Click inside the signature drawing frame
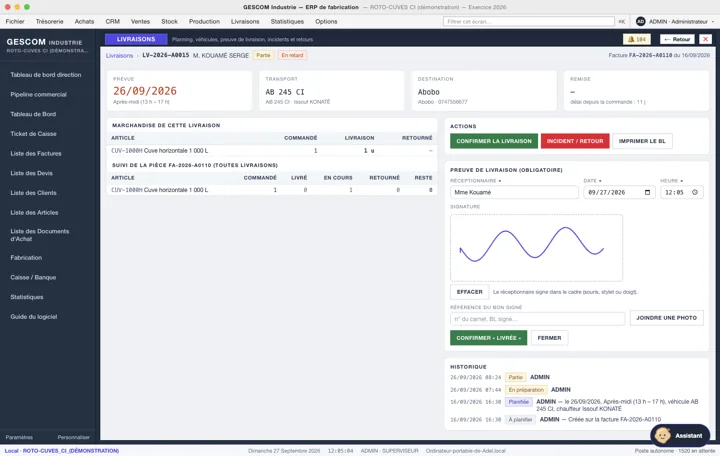 click(536, 248)
